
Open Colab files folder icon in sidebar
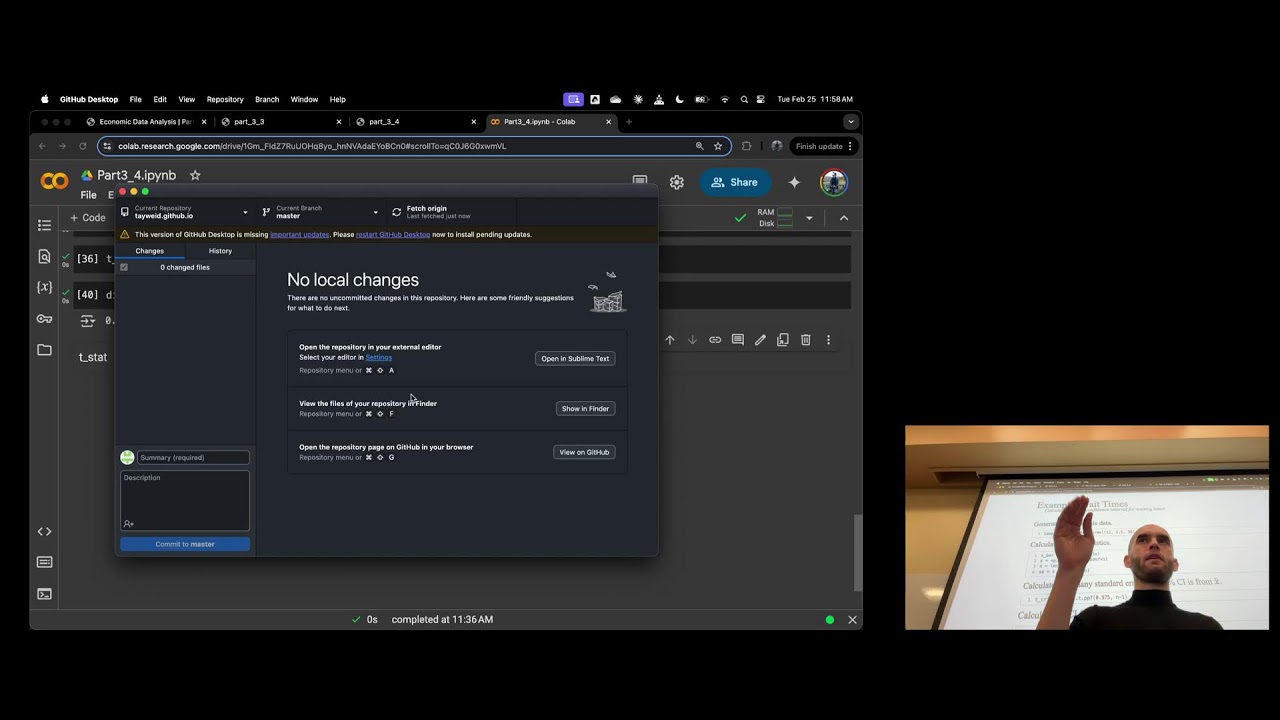point(44,350)
